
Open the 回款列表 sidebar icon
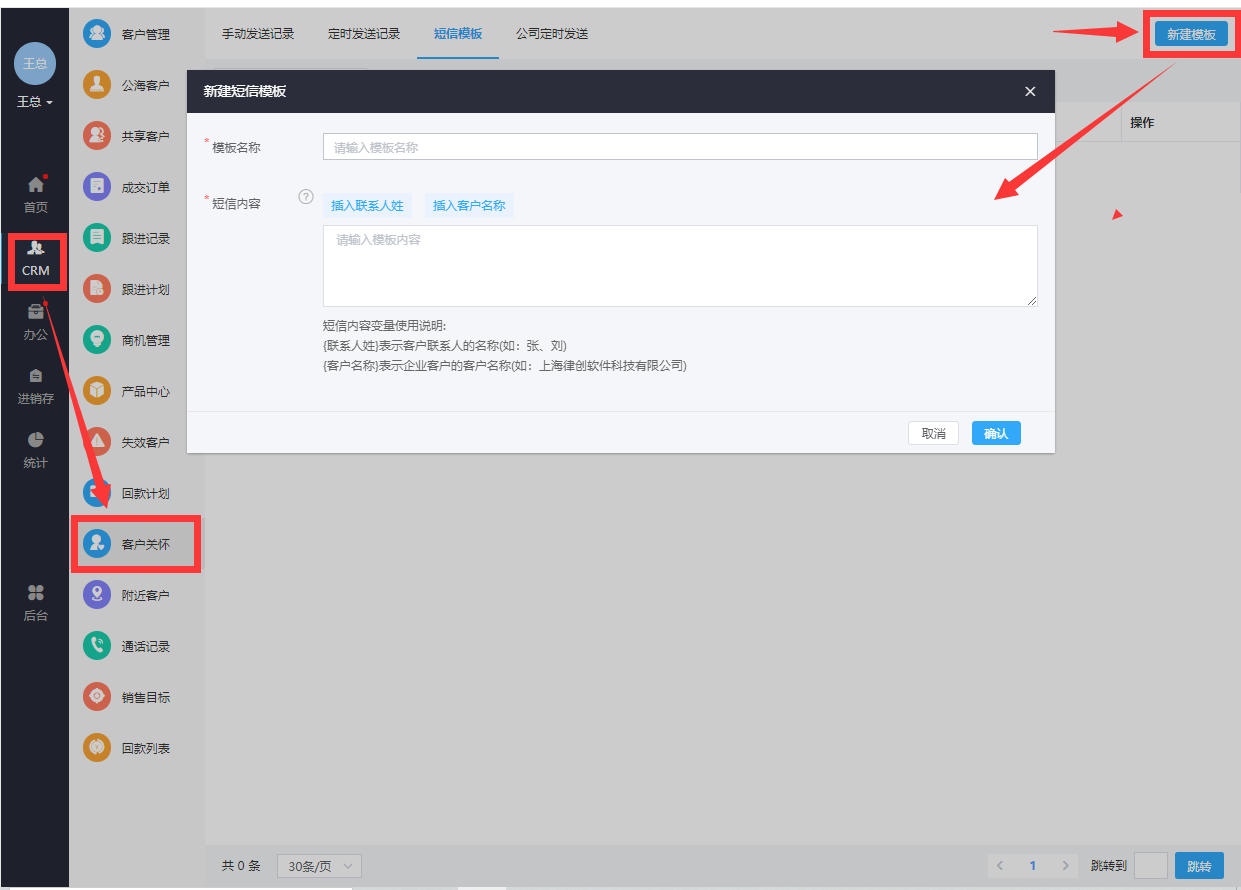click(x=97, y=748)
